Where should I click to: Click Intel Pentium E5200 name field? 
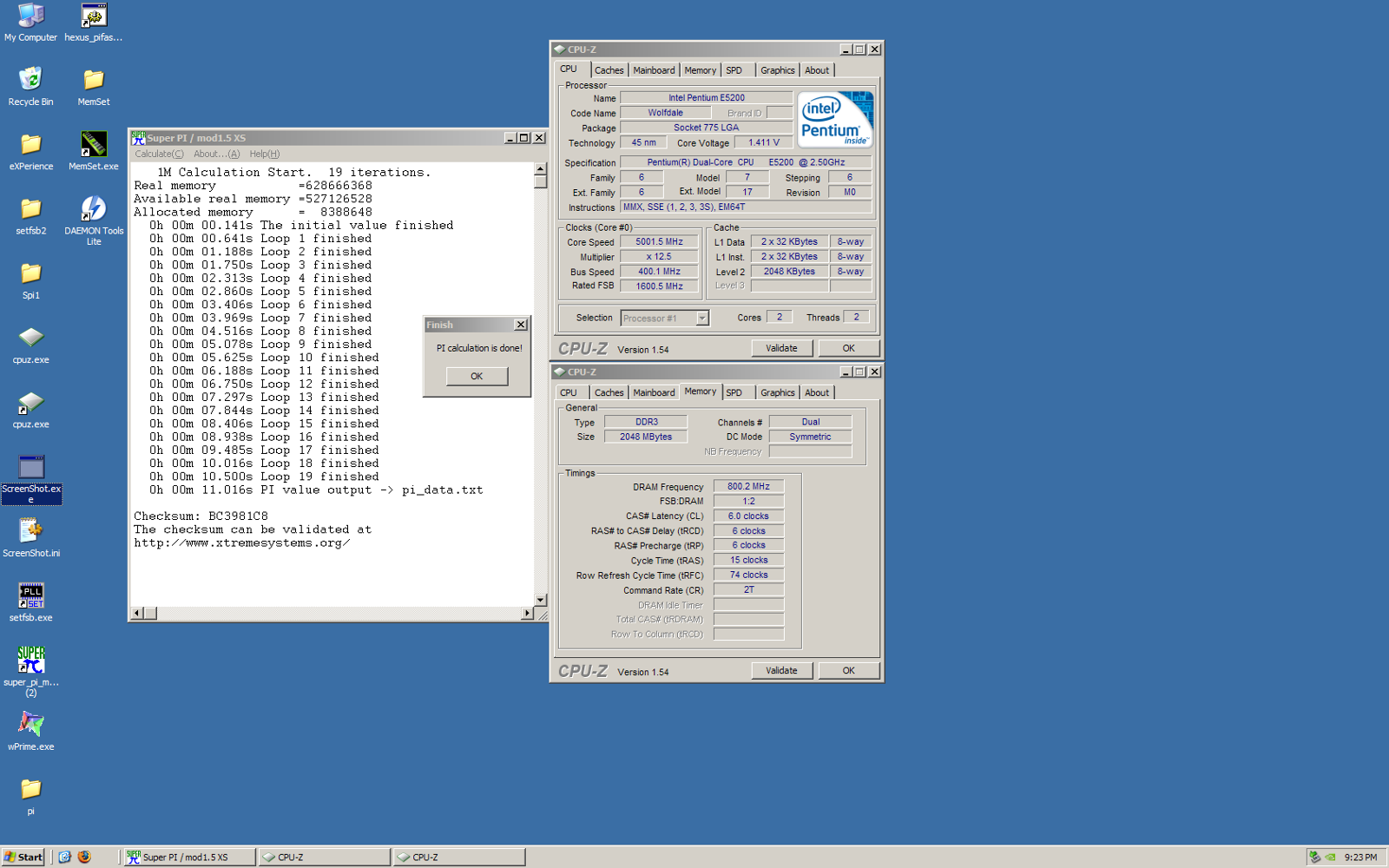(706, 98)
